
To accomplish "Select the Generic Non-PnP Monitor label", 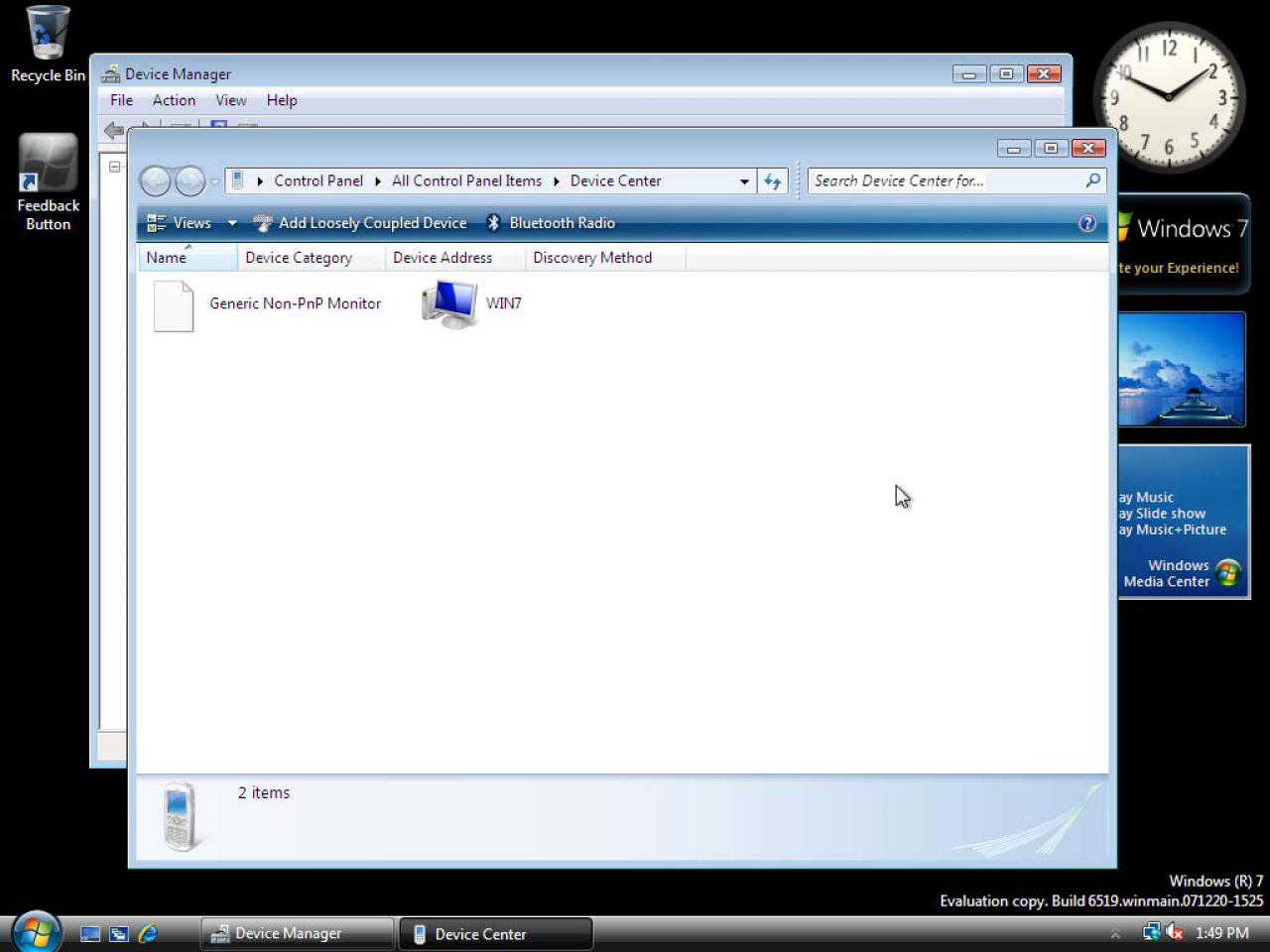I will (x=295, y=303).
